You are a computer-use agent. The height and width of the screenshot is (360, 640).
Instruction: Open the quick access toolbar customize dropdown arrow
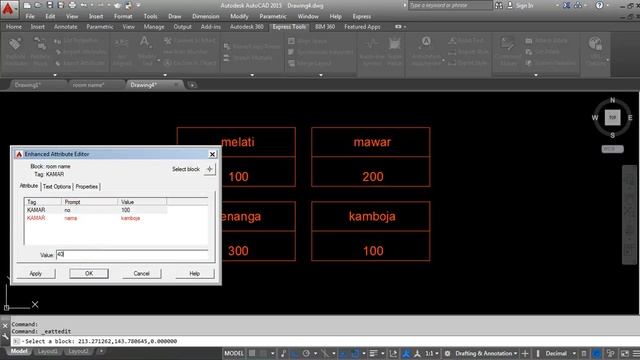point(138,5)
